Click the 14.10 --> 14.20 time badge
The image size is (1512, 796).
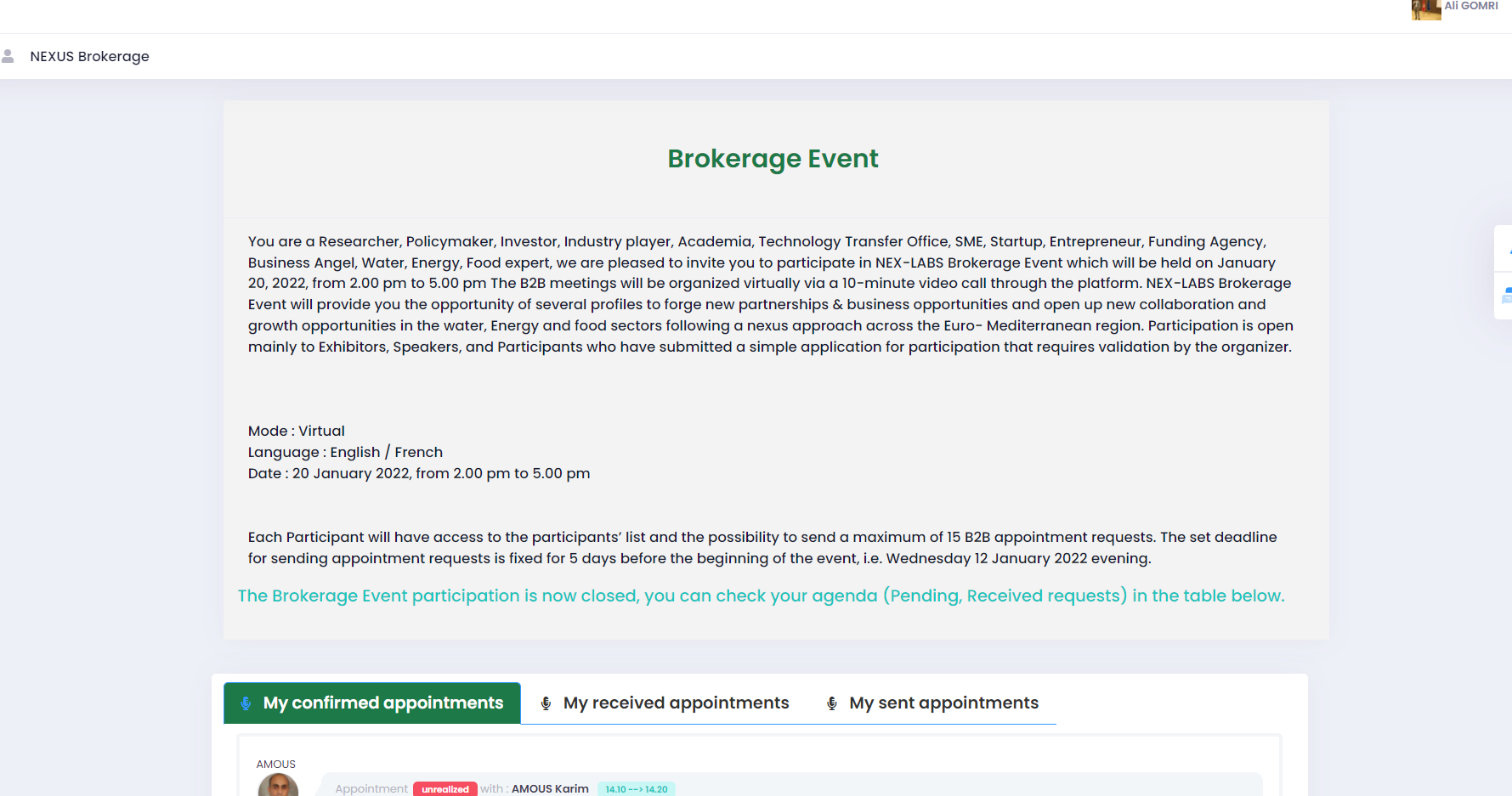coord(637,789)
